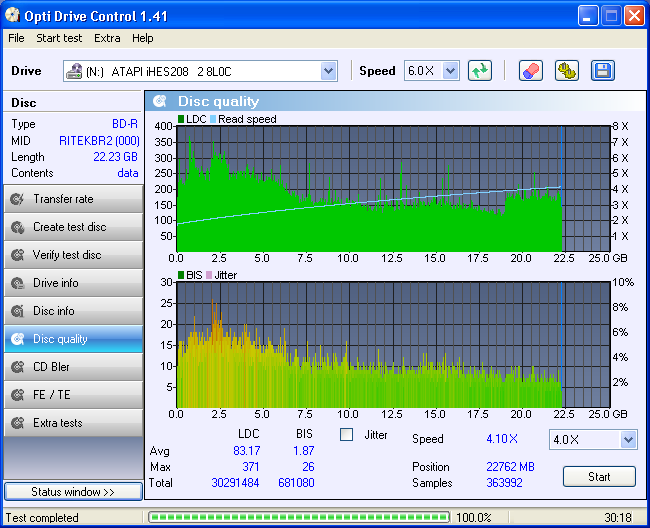Click the Transfer rate disc icon
The image size is (650, 528).
coord(17,199)
